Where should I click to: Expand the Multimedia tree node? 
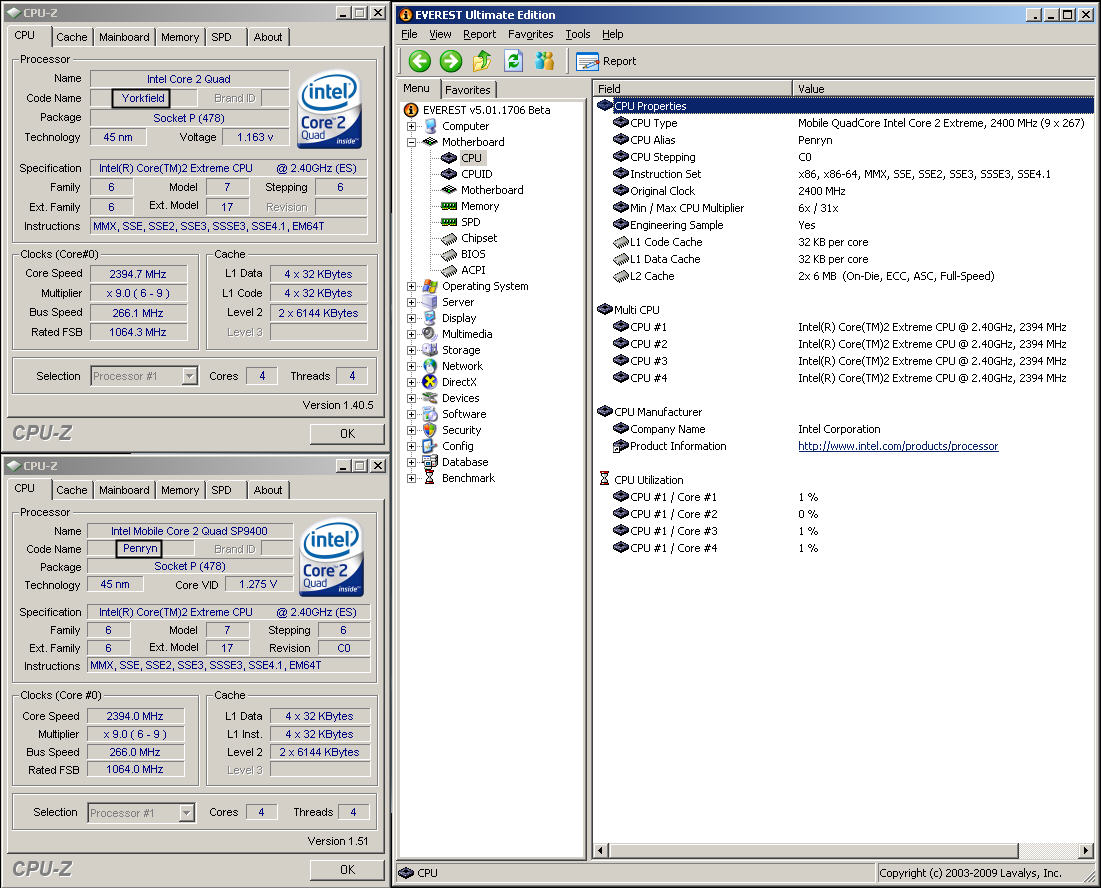(411, 334)
